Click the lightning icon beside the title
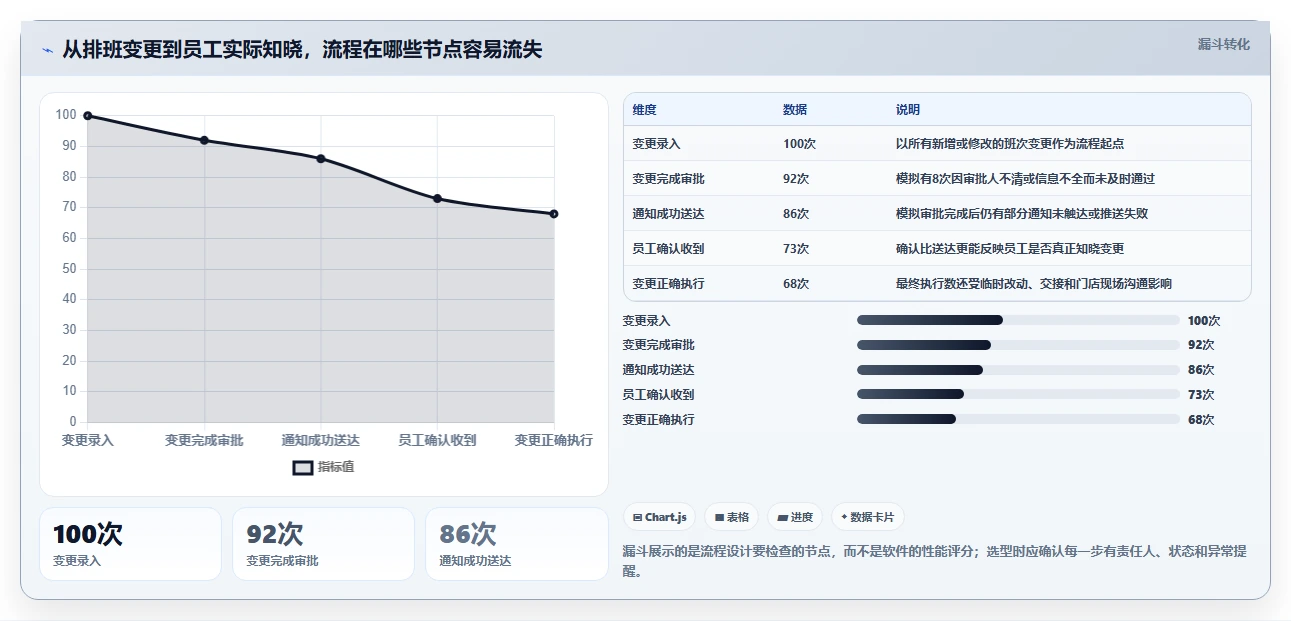 pos(47,50)
